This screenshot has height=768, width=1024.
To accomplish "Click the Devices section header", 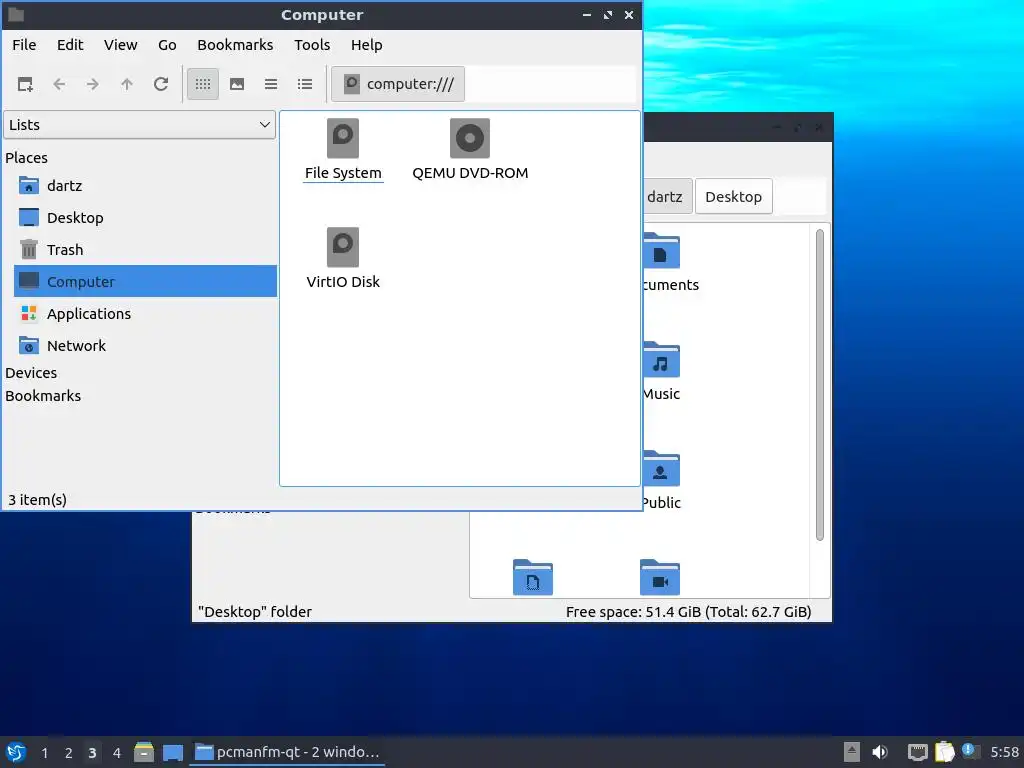I will [31, 373].
